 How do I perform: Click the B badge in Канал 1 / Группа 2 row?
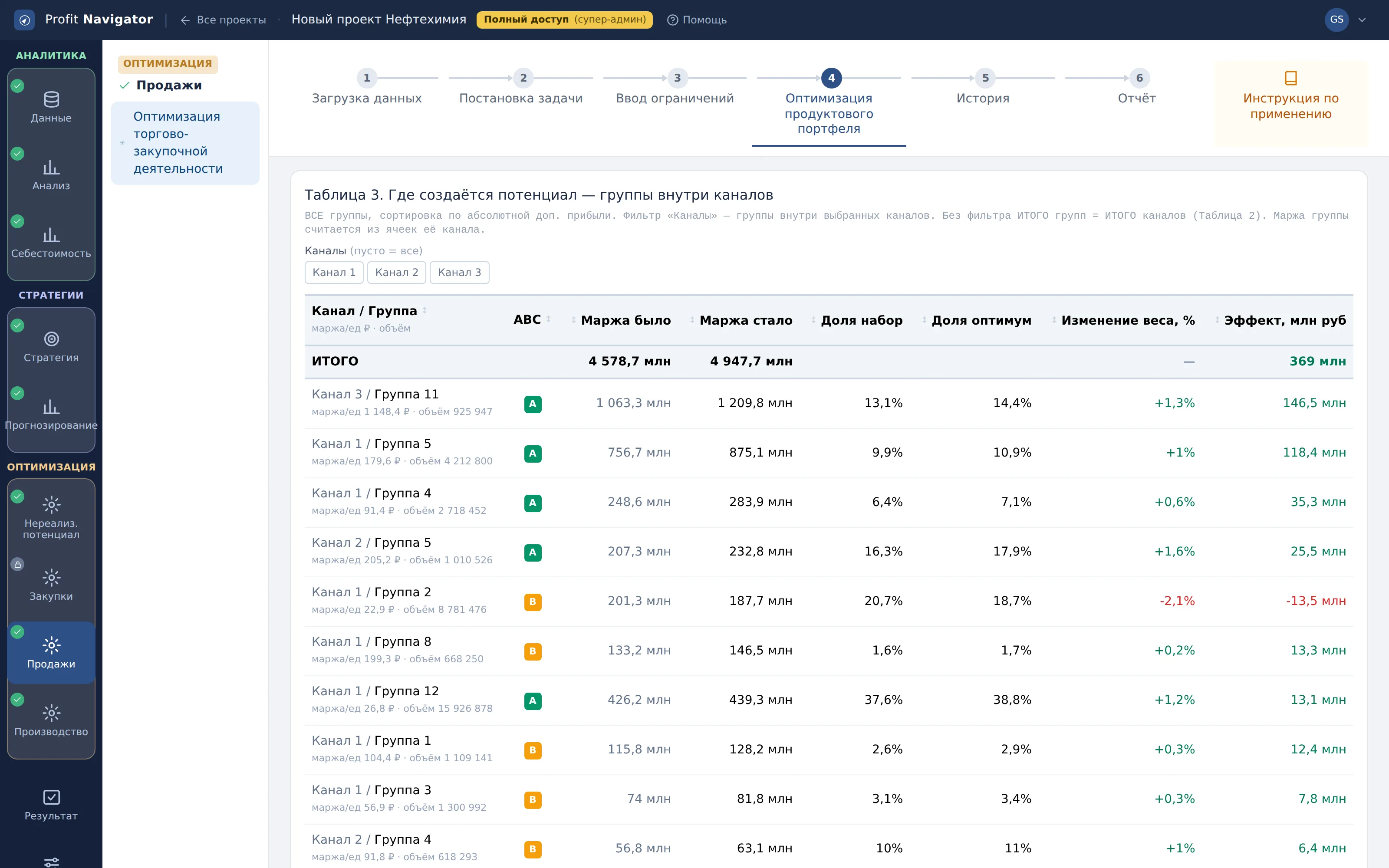point(533,602)
